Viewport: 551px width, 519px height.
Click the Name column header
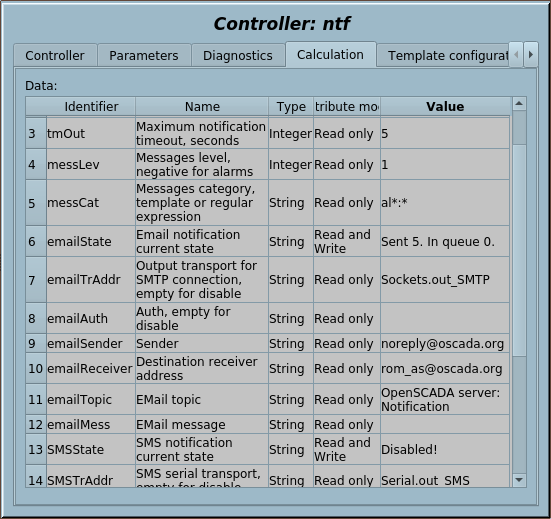click(x=202, y=106)
